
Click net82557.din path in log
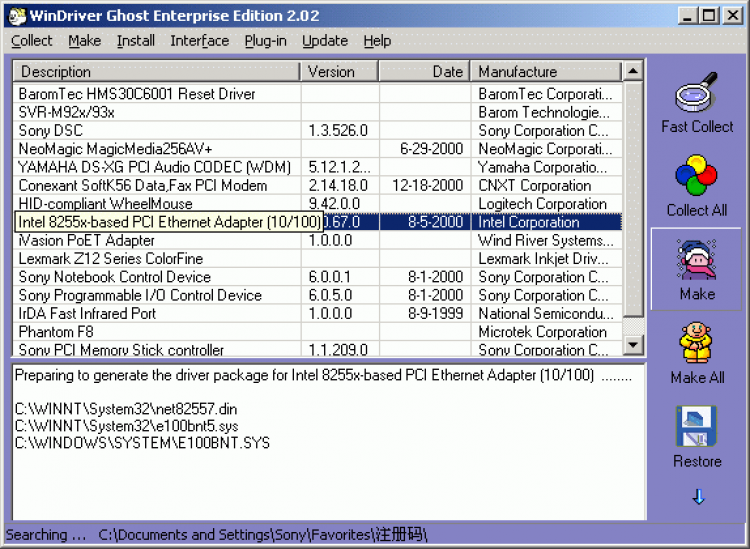(126, 409)
